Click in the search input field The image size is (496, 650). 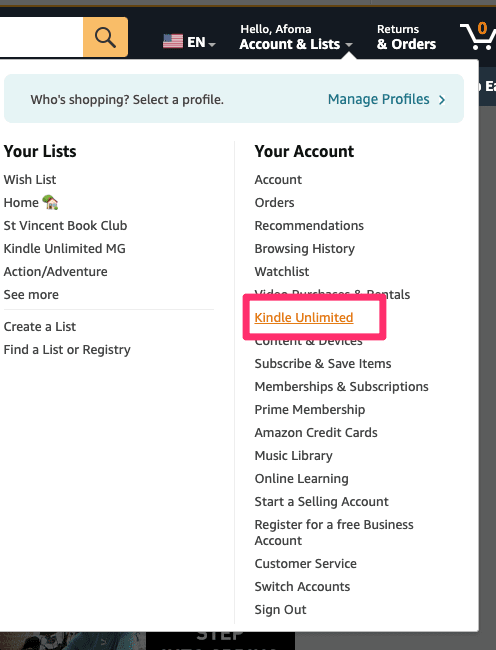point(41,37)
